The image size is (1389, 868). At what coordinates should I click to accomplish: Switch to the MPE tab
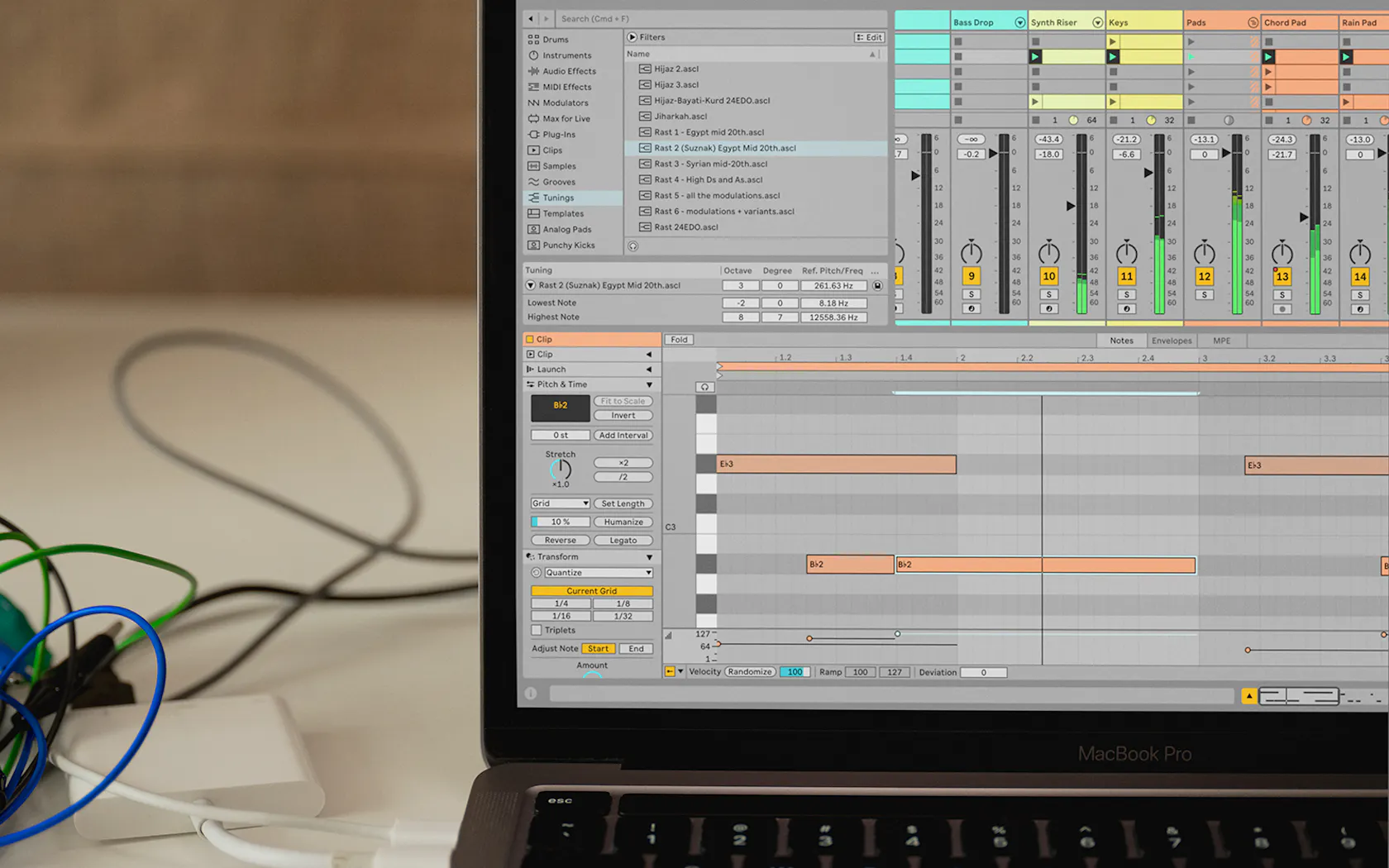[x=1221, y=340]
